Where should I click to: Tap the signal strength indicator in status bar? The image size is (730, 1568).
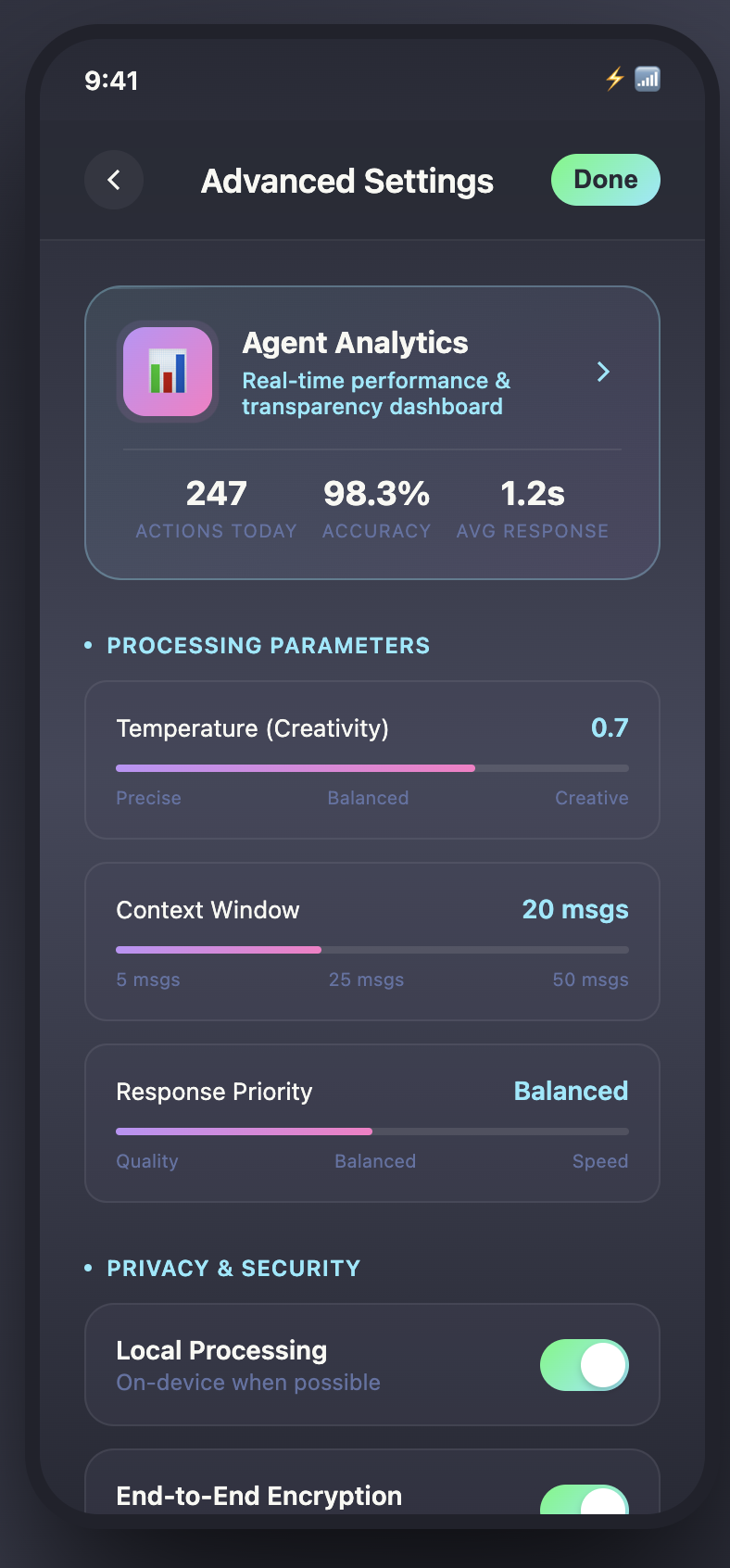coord(648,80)
